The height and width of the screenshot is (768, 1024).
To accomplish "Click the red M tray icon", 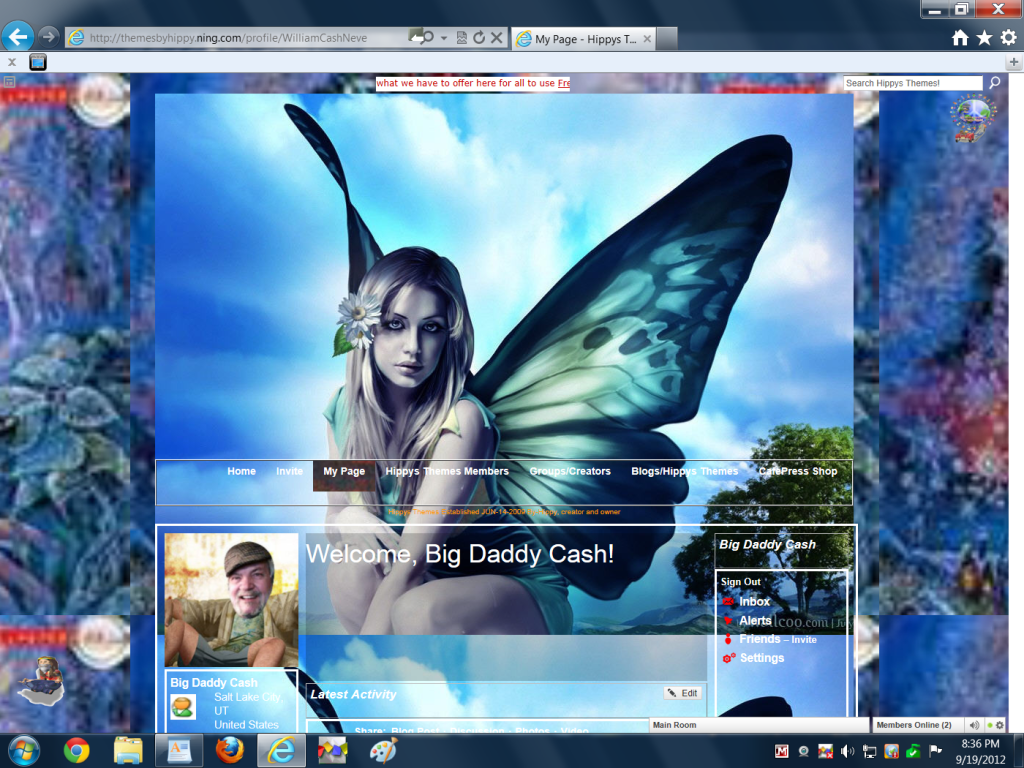I will pyautogui.click(x=782, y=751).
